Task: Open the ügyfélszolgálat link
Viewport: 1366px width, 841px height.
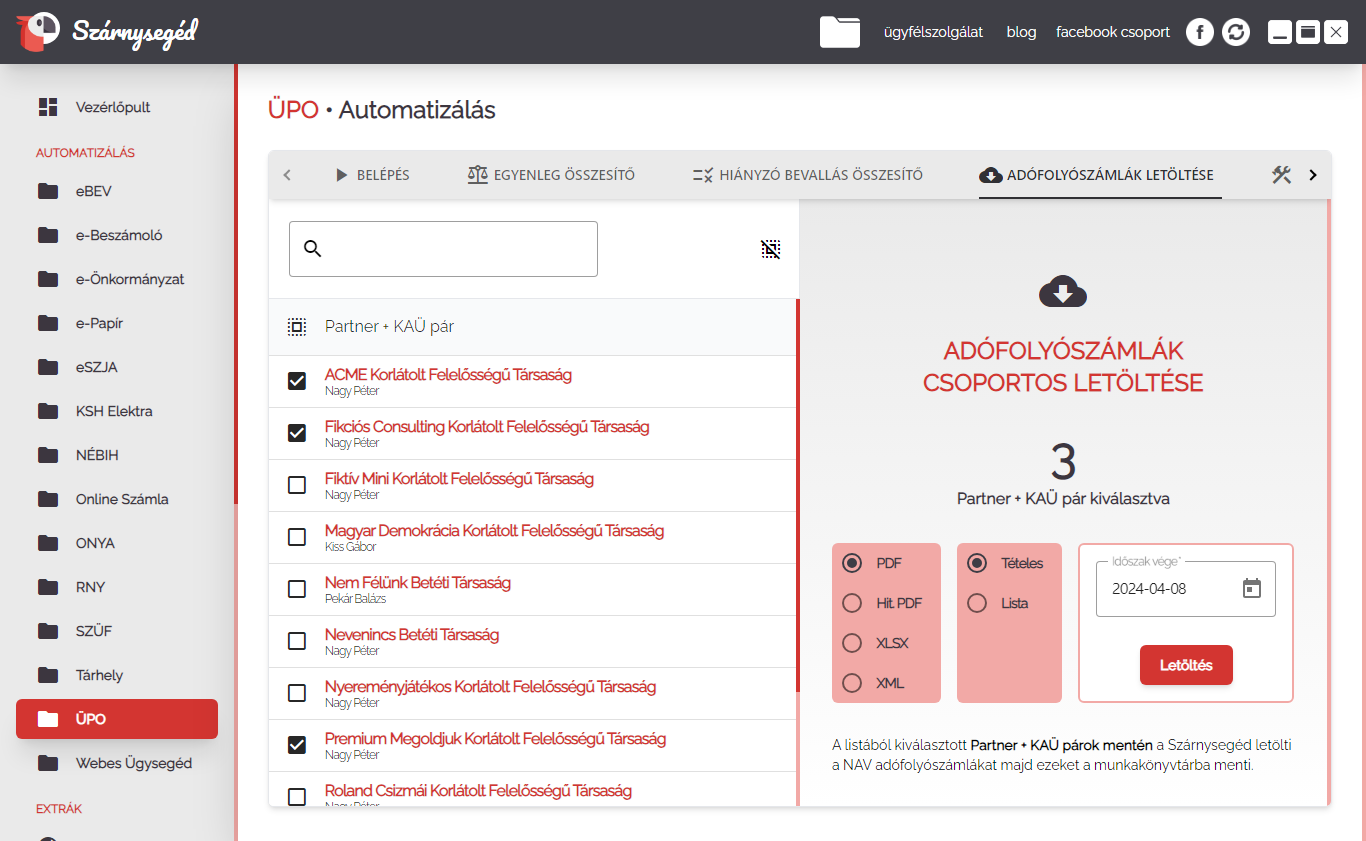Action: coord(933,32)
